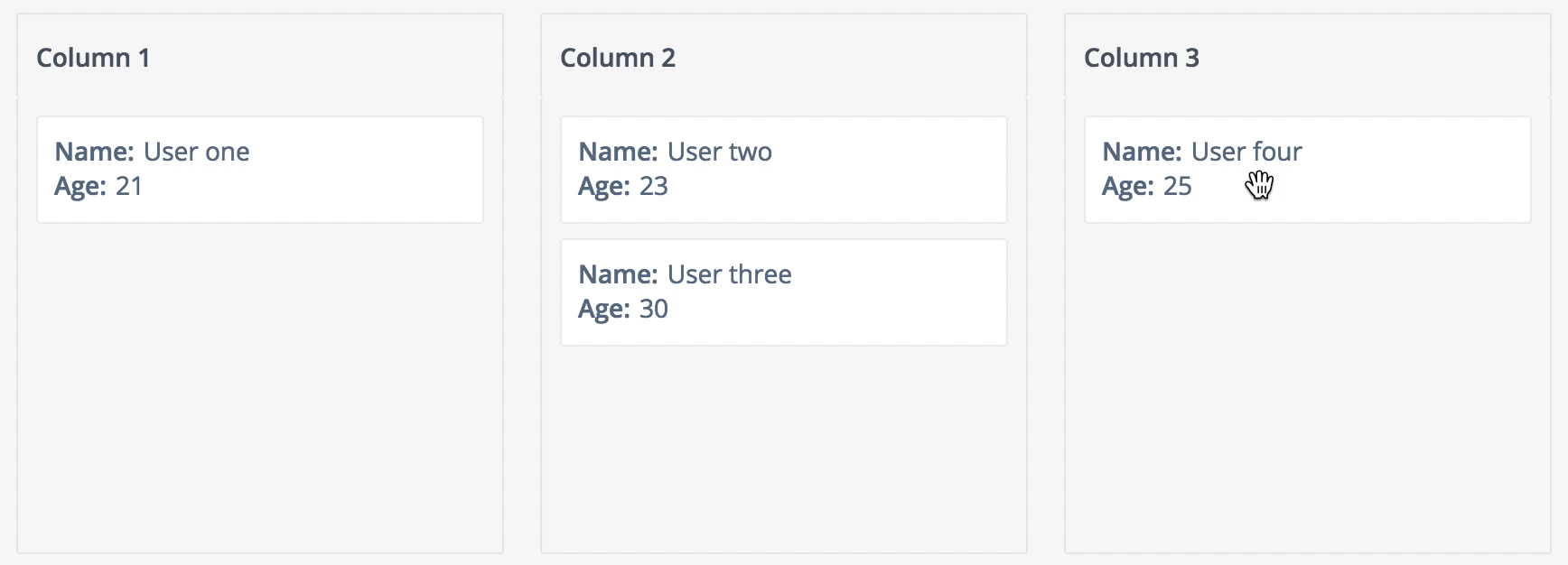1568x565 pixels.
Task: Select the User two card
Action: (783, 169)
